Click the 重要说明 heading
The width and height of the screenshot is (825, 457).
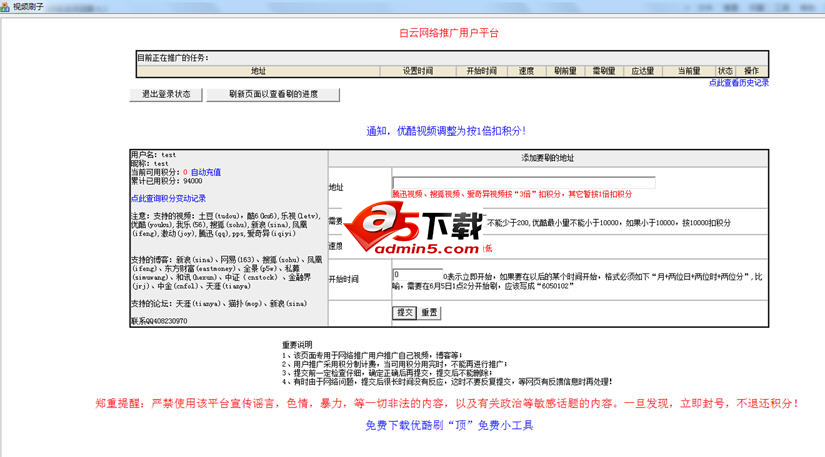pos(297,345)
